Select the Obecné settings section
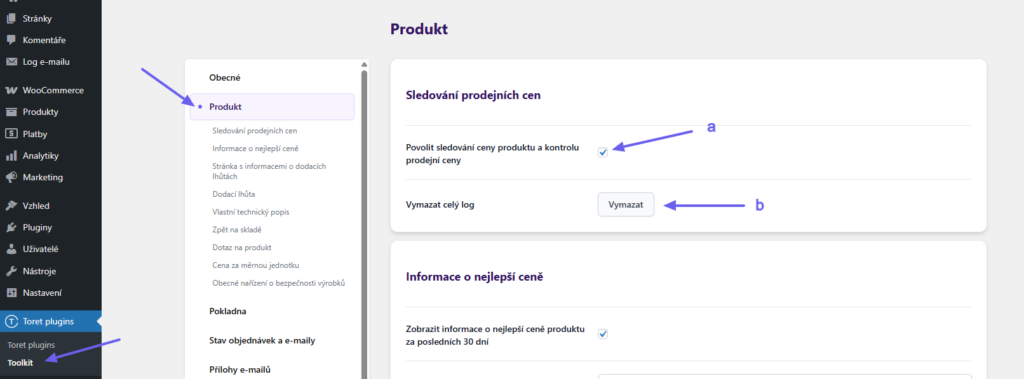1024x379 pixels. click(225, 78)
